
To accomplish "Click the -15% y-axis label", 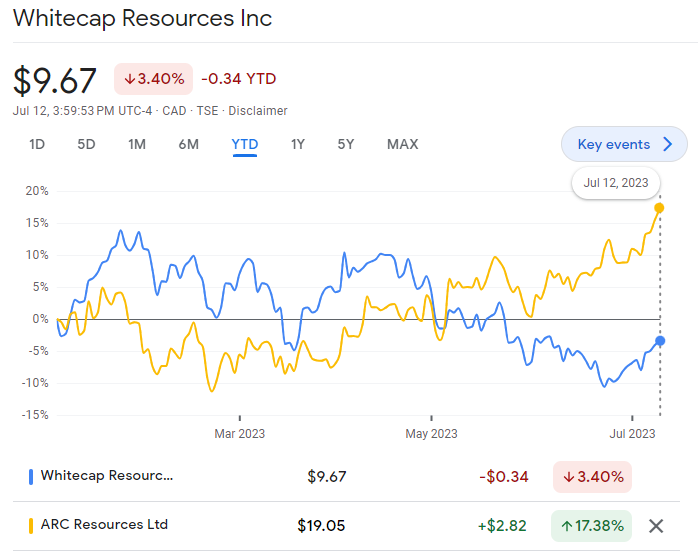I will 35,415.
